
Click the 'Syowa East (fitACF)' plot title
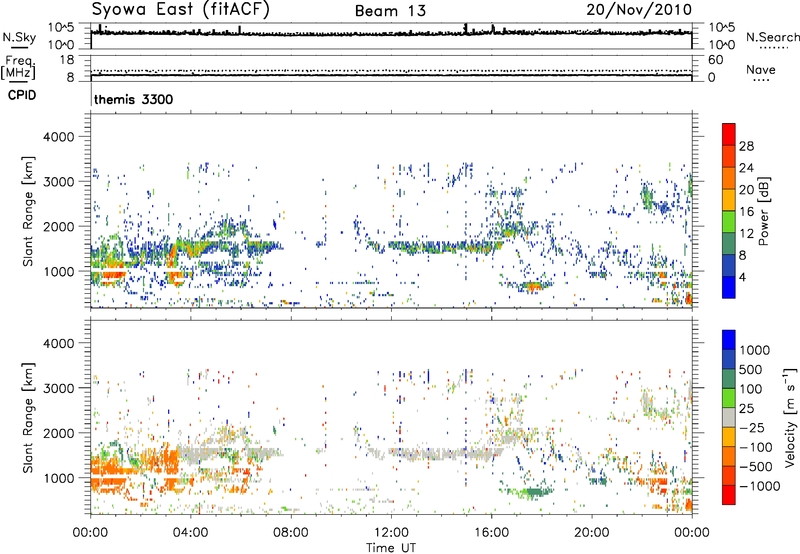(x=181, y=10)
